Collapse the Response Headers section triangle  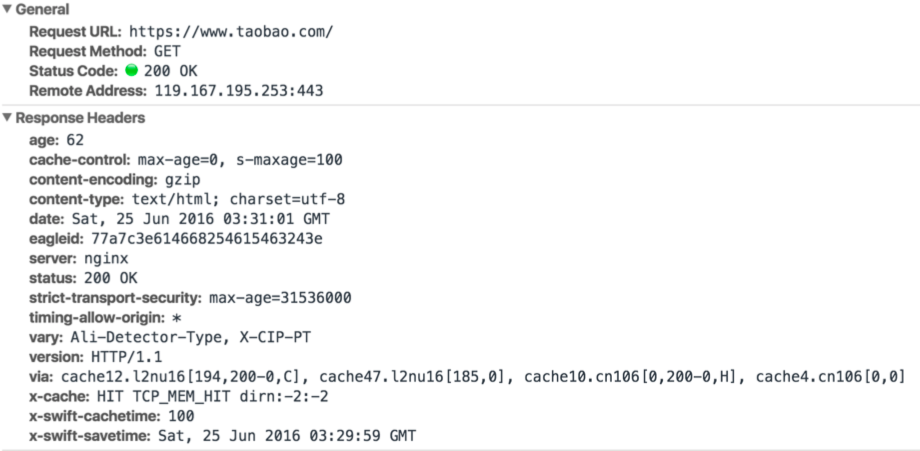click(x=7, y=118)
